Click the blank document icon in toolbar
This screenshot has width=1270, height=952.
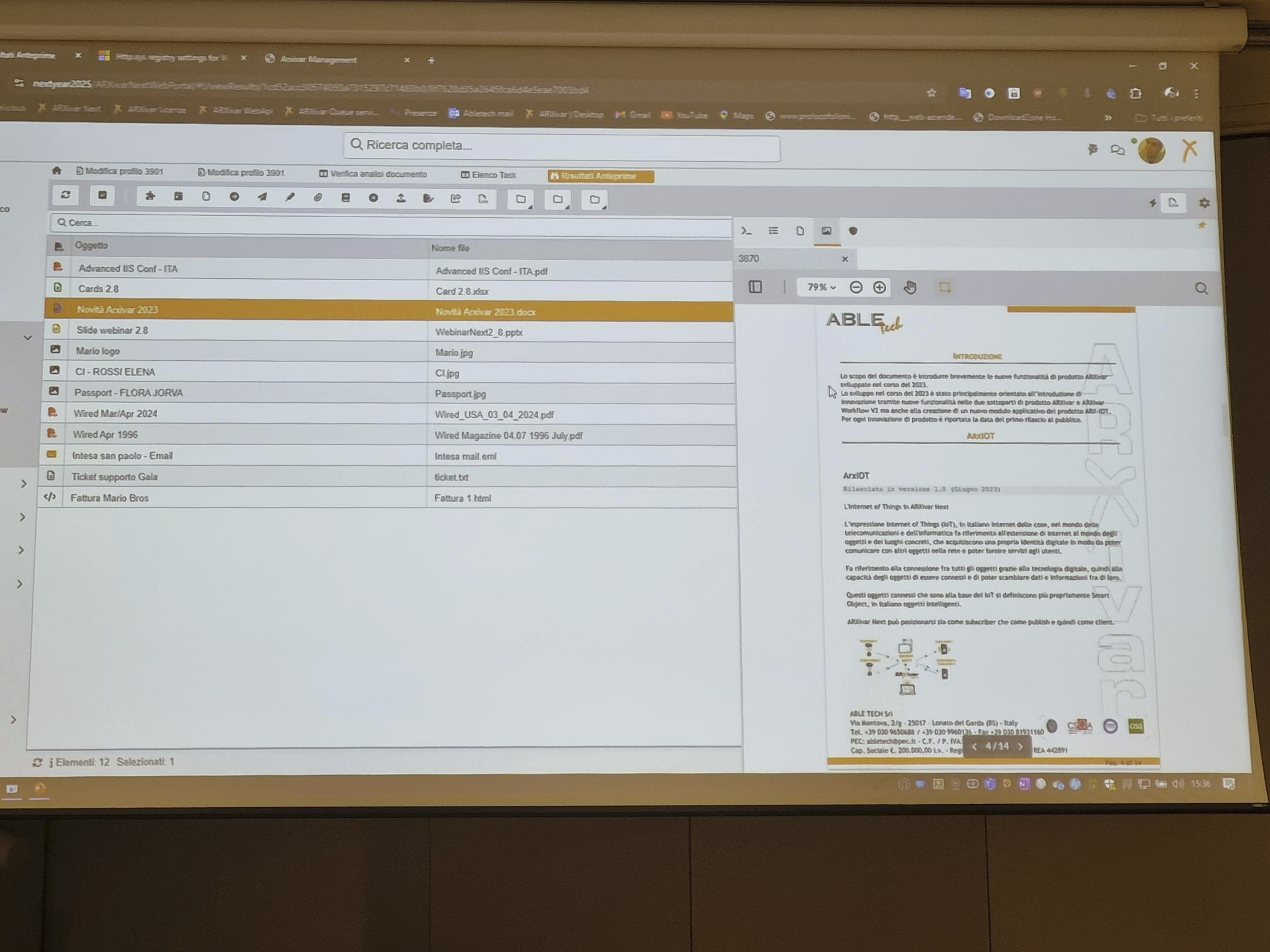[x=206, y=196]
